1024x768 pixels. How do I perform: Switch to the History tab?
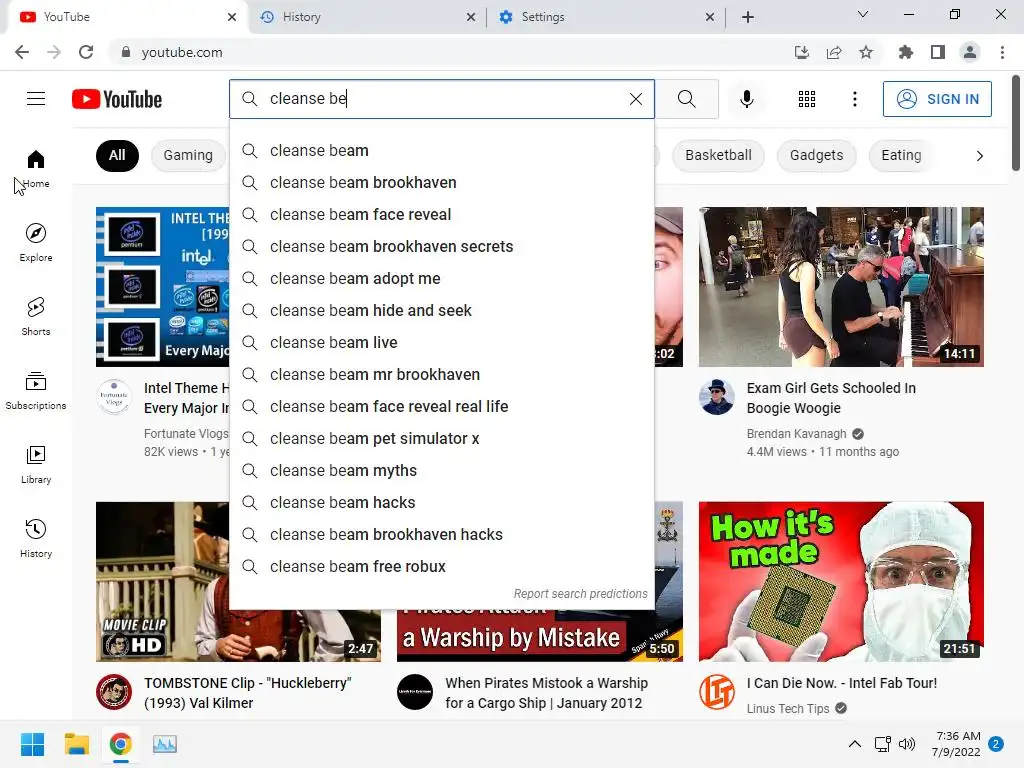pos(367,17)
